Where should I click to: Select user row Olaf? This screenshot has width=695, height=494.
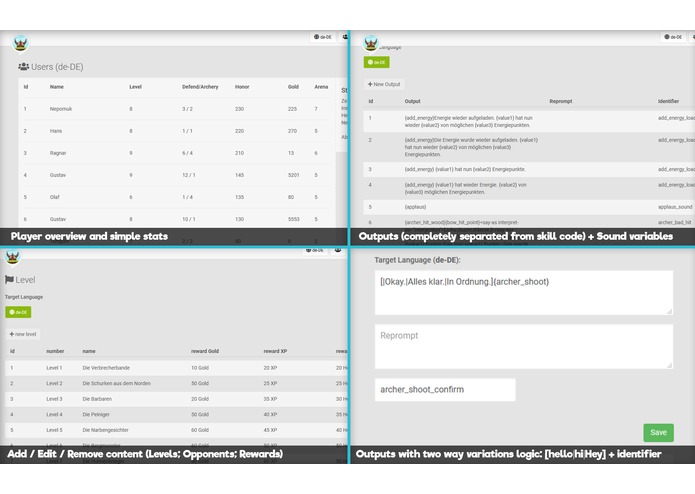pyautogui.click(x=176, y=197)
